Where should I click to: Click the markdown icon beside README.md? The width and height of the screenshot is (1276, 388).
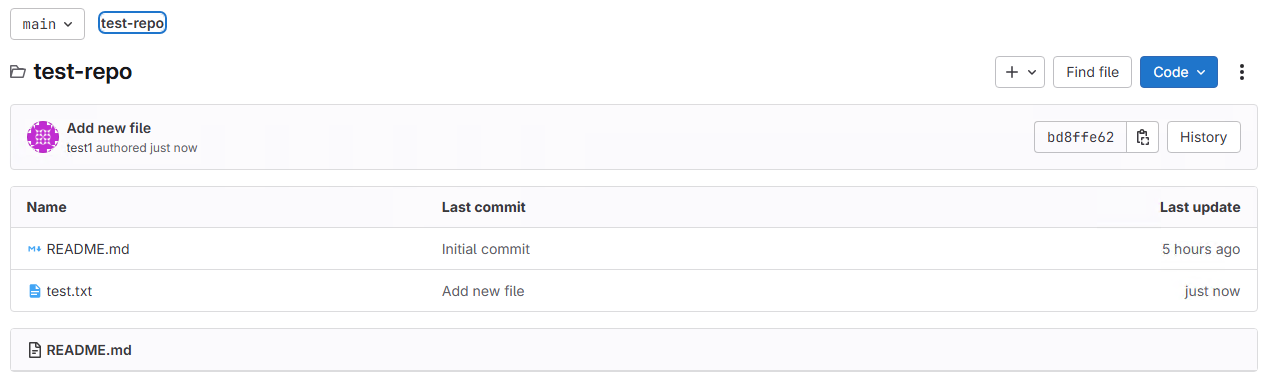[34, 249]
